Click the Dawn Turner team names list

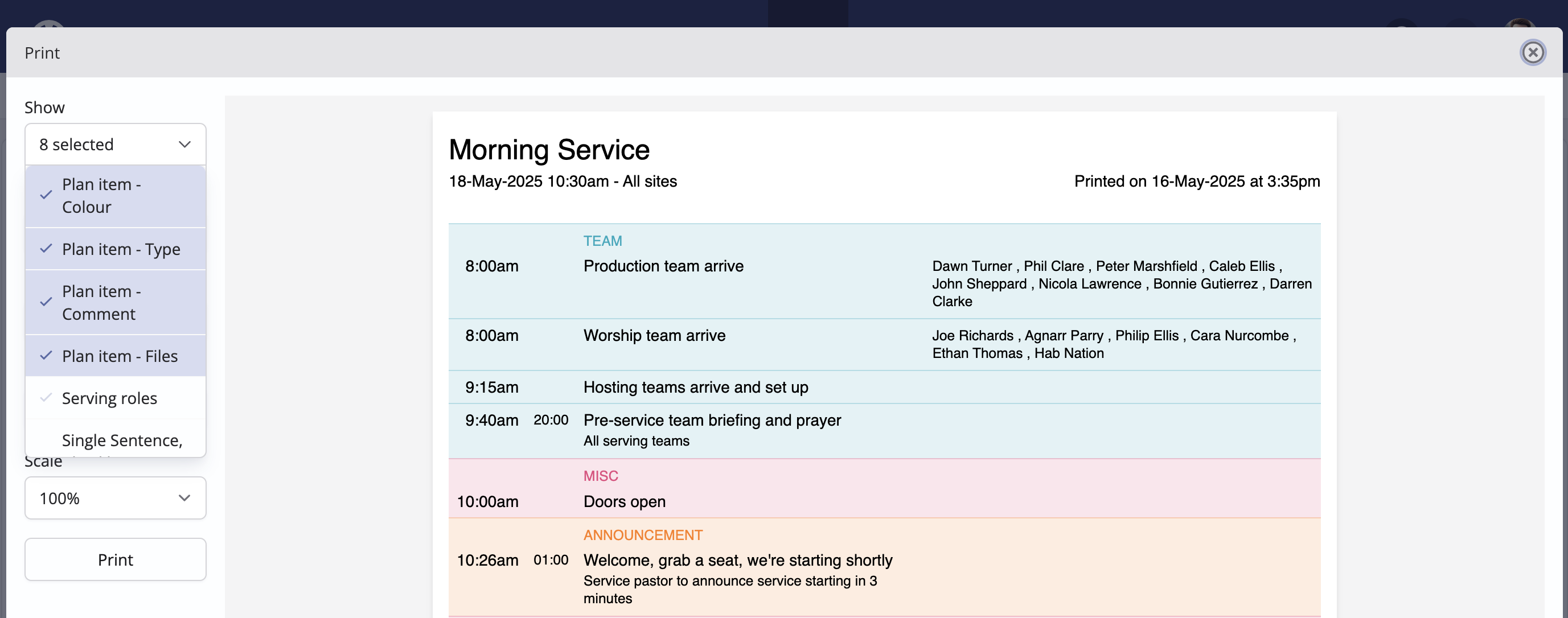tap(1122, 283)
